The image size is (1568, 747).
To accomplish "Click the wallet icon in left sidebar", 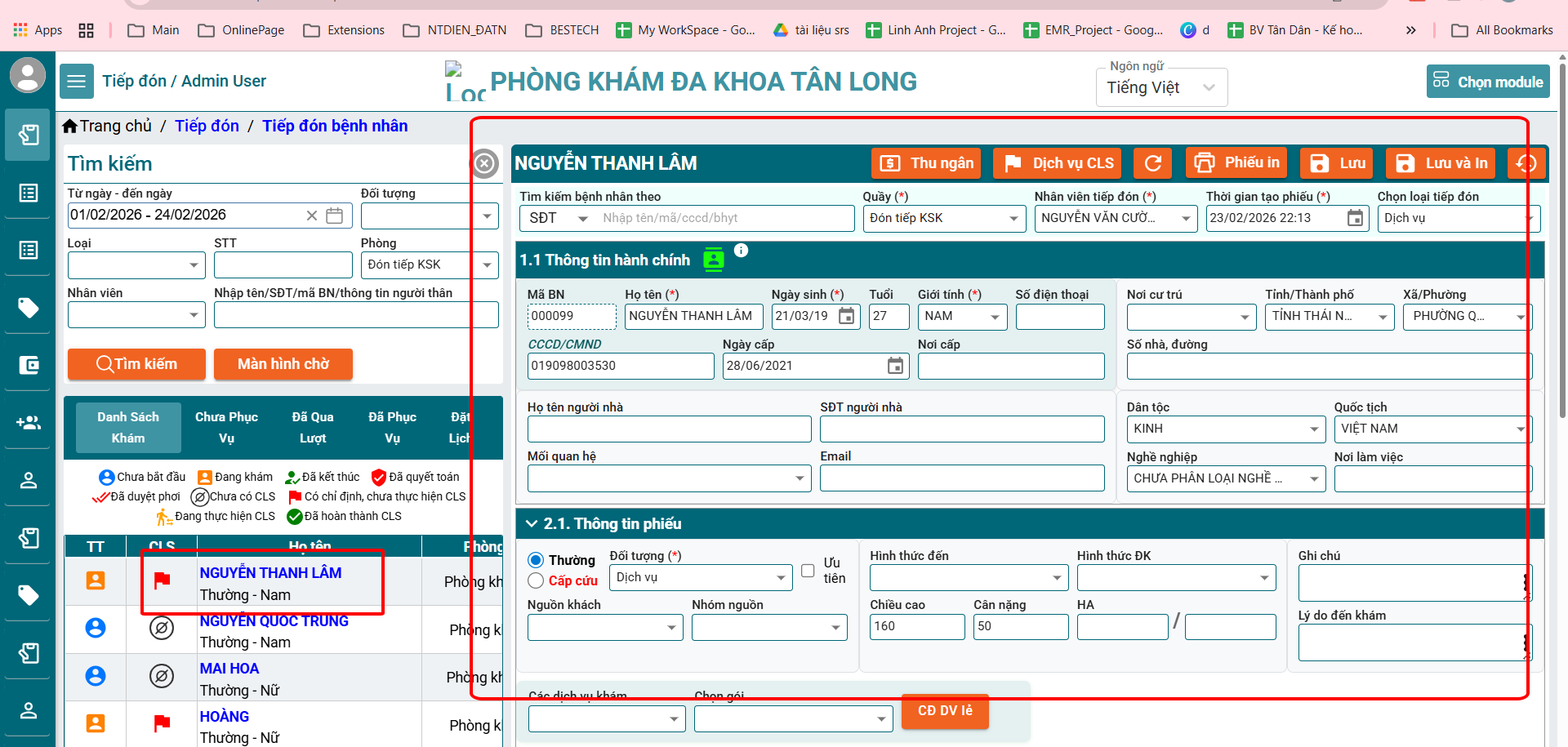I will pyautogui.click(x=29, y=365).
